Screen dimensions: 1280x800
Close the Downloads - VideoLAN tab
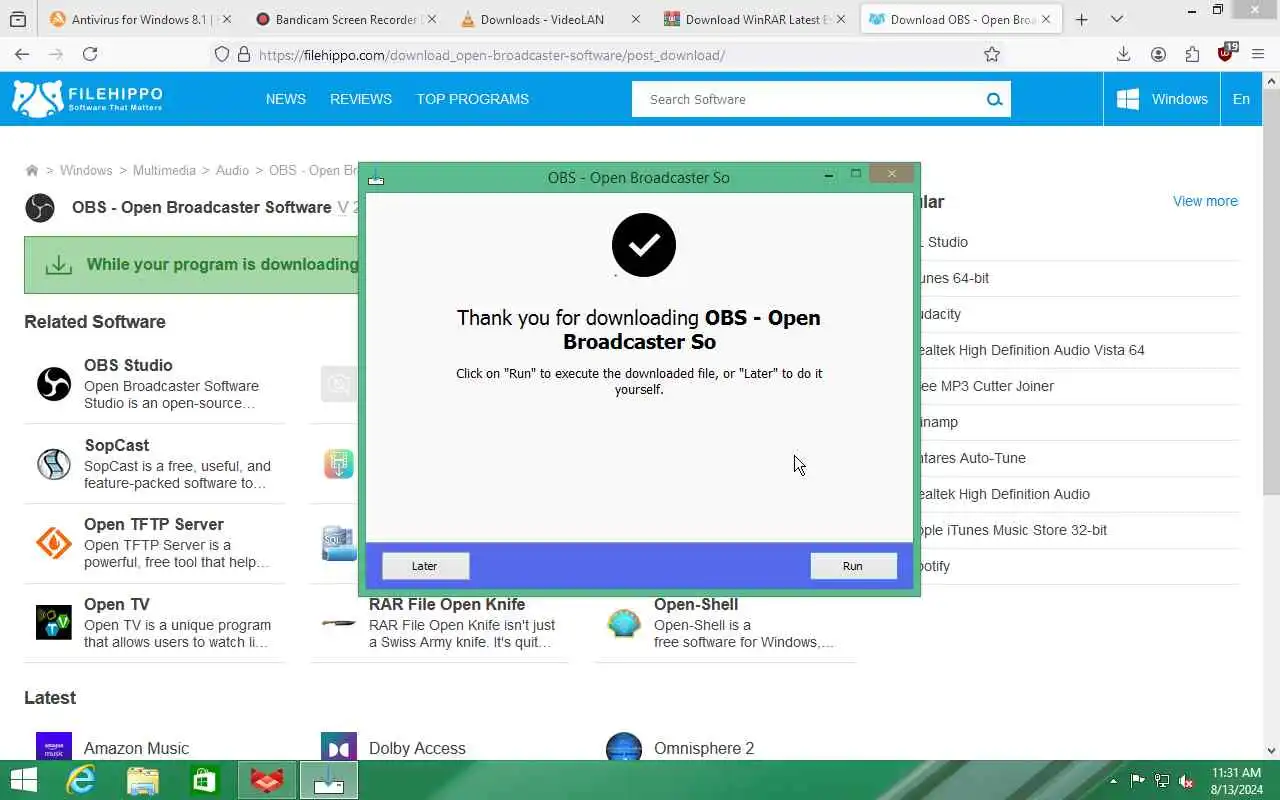(x=635, y=19)
